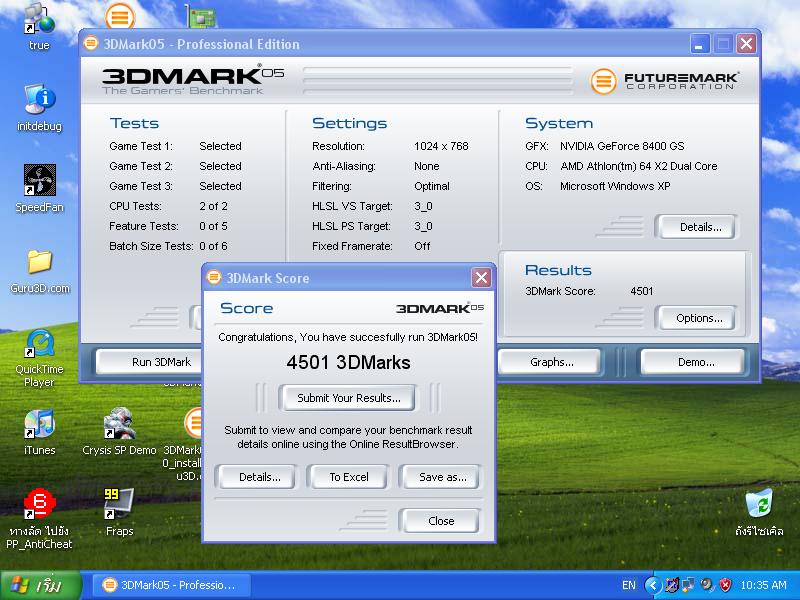This screenshot has width=800, height=600.
Task: Switch to 3DMark05 taskbar item
Action: tap(171, 585)
